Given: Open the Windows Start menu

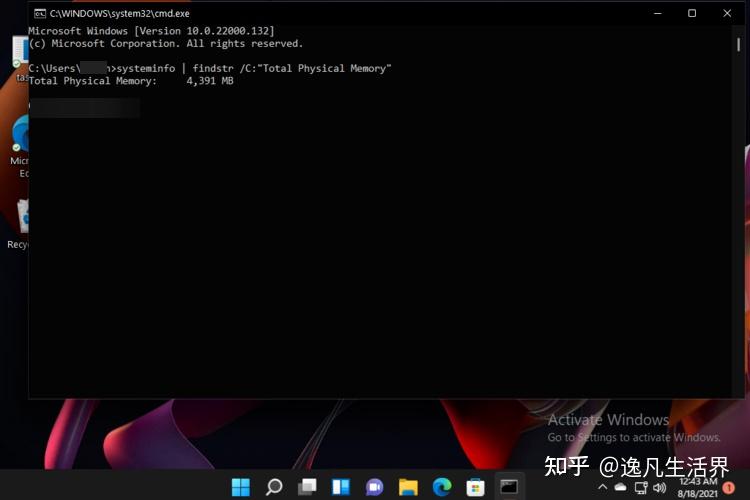Looking at the screenshot, I should click(x=241, y=487).
